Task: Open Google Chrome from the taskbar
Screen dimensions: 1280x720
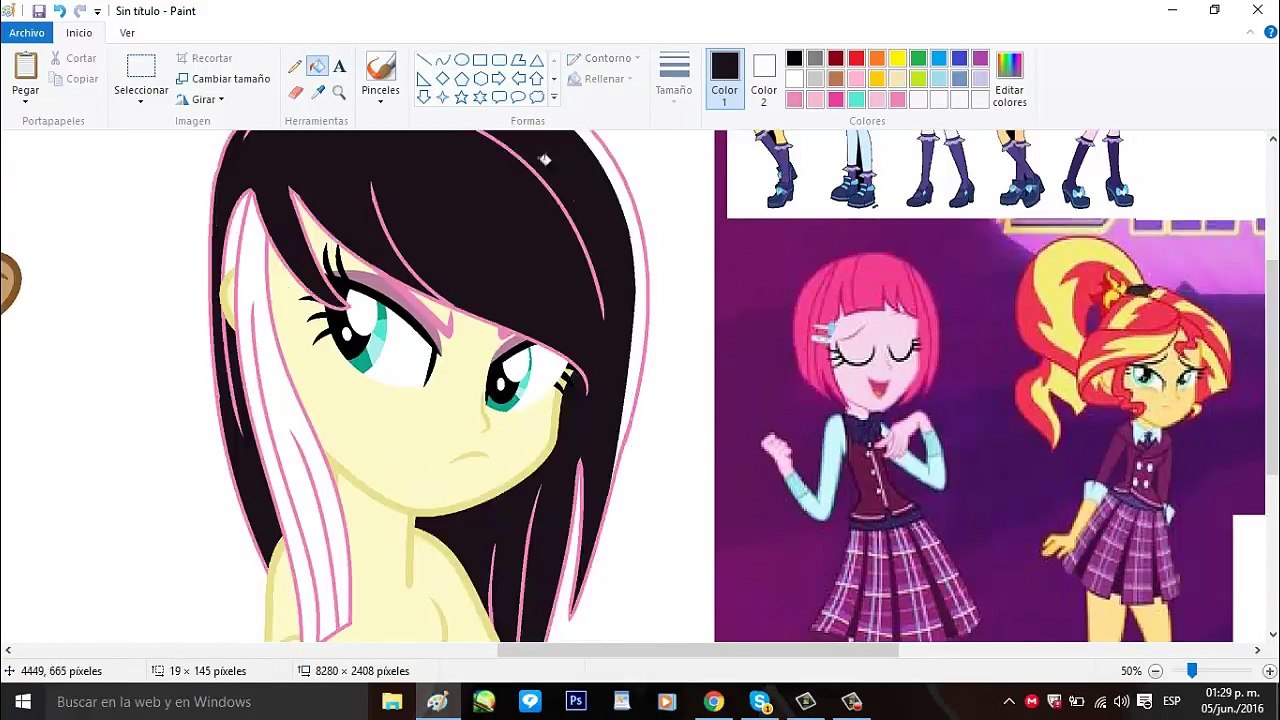Action: pyautogui.click(x=713, y=702)
